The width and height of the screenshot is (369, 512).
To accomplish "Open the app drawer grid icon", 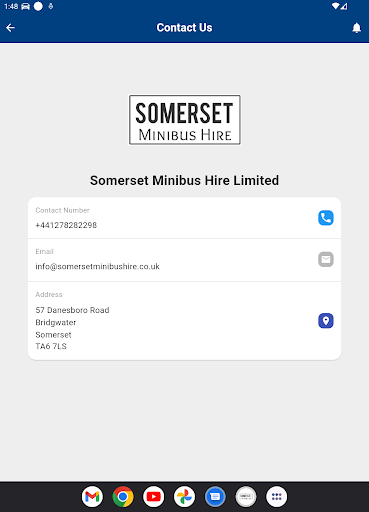I will pos(277,497).
